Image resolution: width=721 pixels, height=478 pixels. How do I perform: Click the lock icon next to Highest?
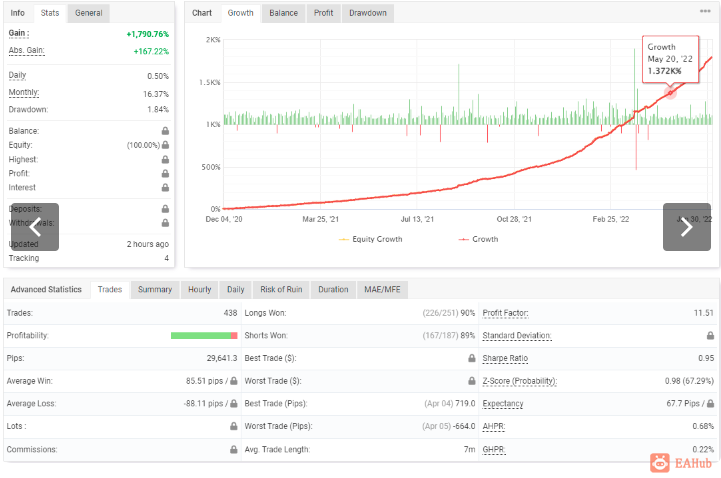click(x=166, y=159)
